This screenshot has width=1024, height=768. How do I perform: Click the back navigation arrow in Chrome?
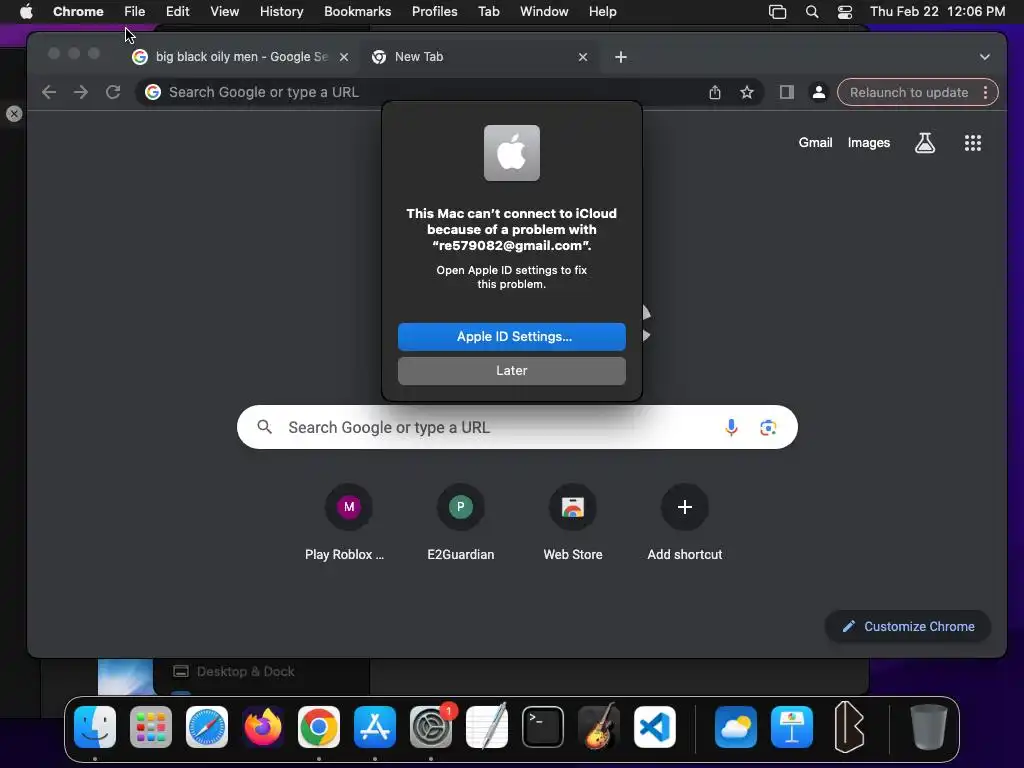(49, 92)
